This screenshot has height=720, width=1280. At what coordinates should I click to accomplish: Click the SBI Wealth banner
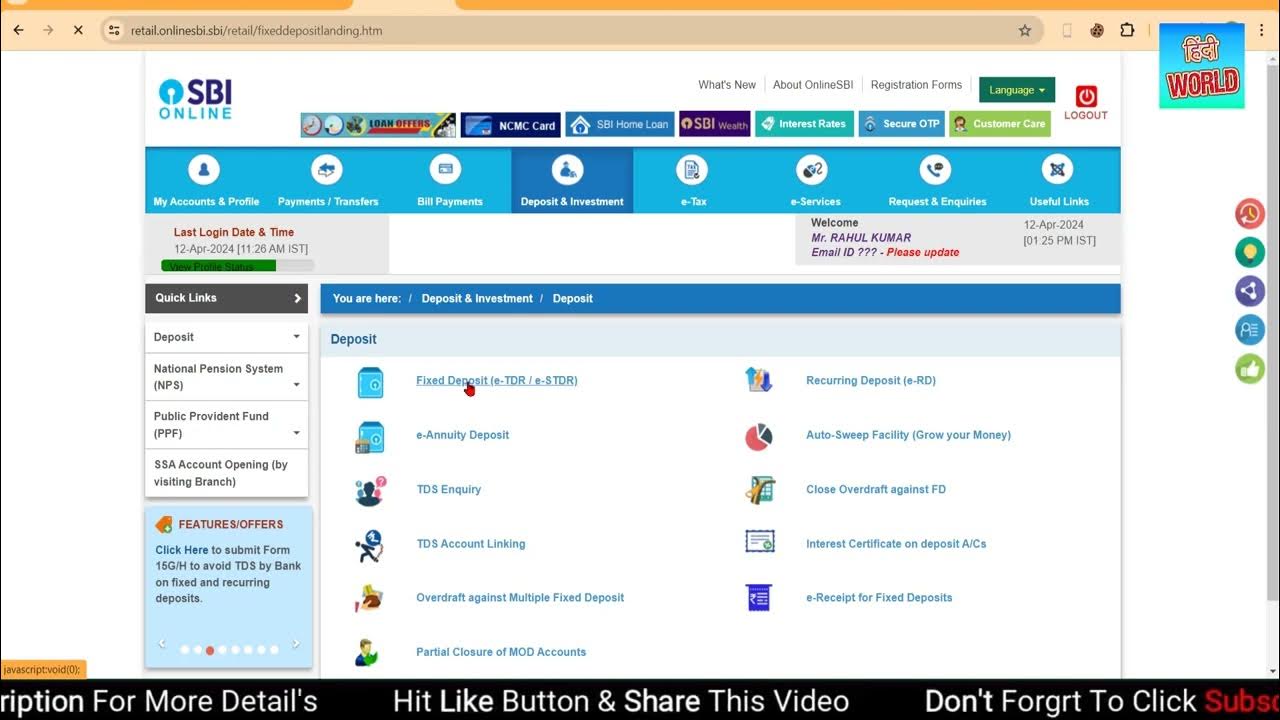tap(715, 125)
